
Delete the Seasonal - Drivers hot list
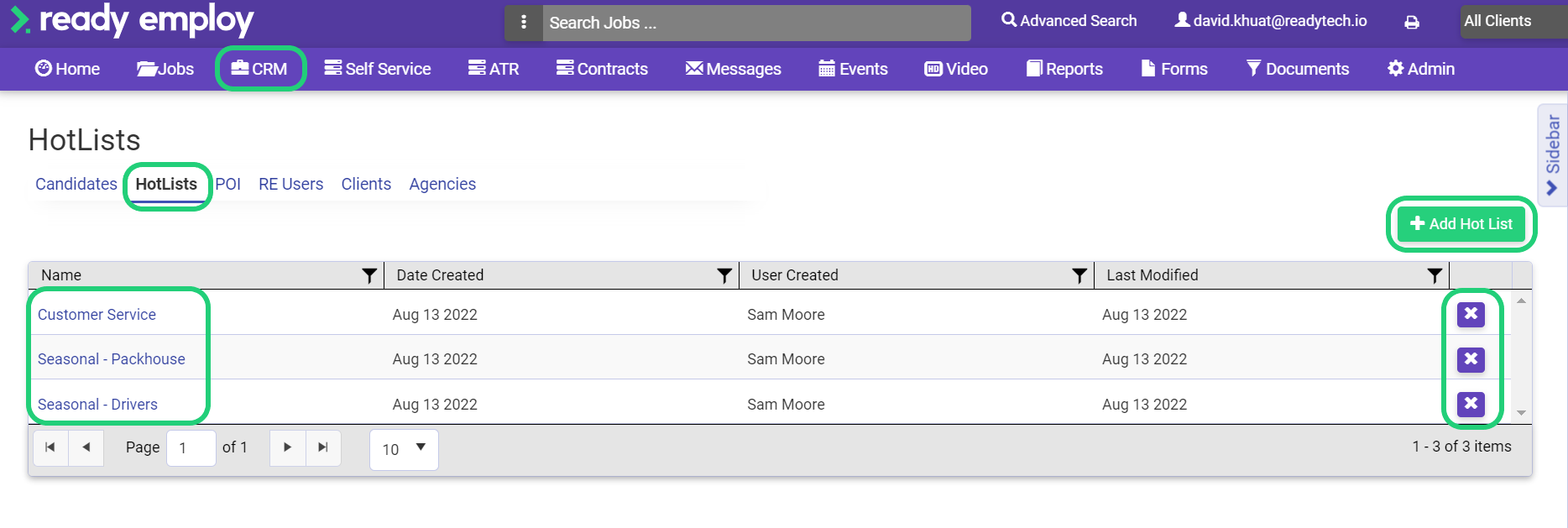point(1471,404)
